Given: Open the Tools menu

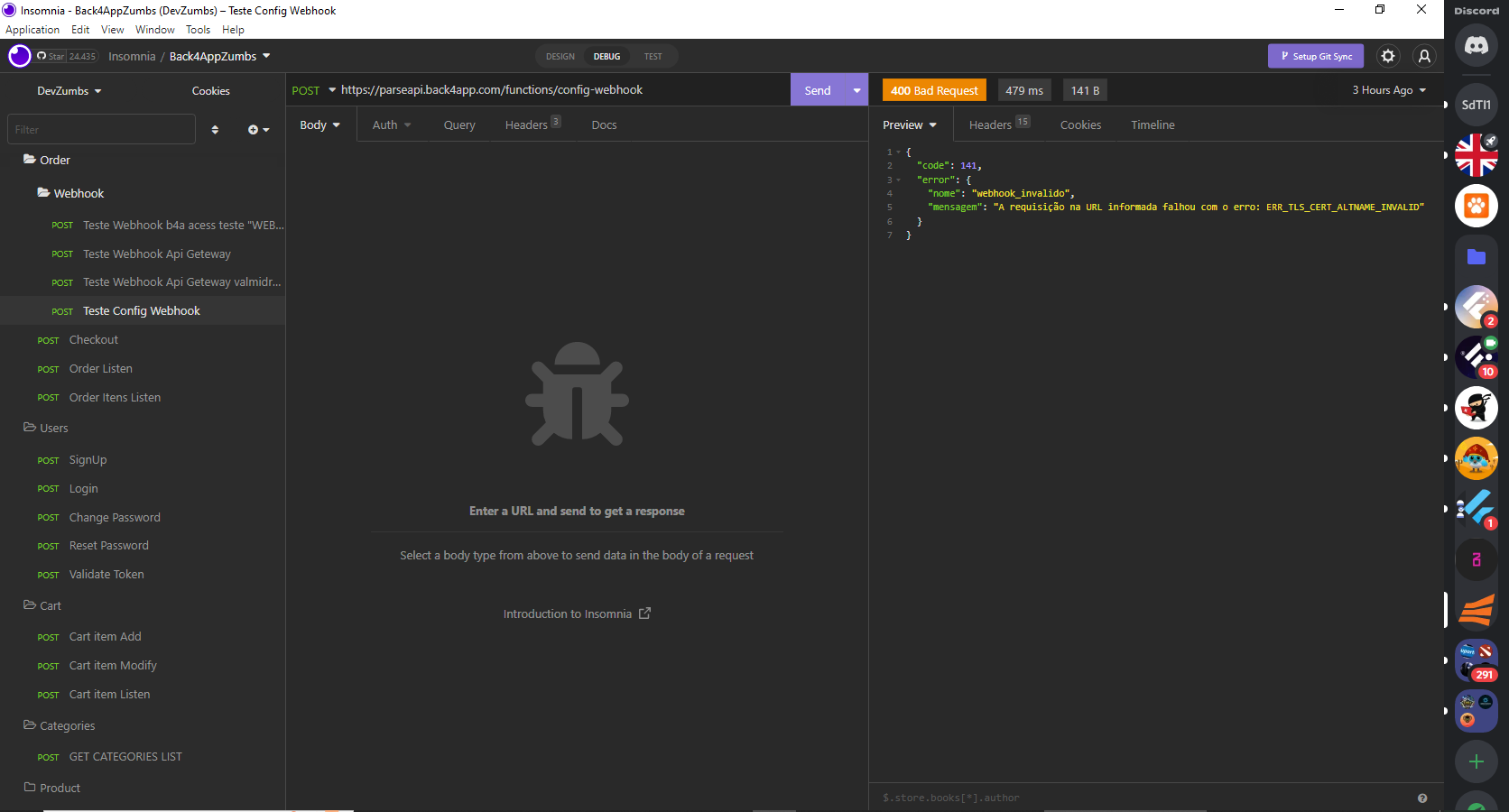Looking at the screenshot, I should click(198, 30).
